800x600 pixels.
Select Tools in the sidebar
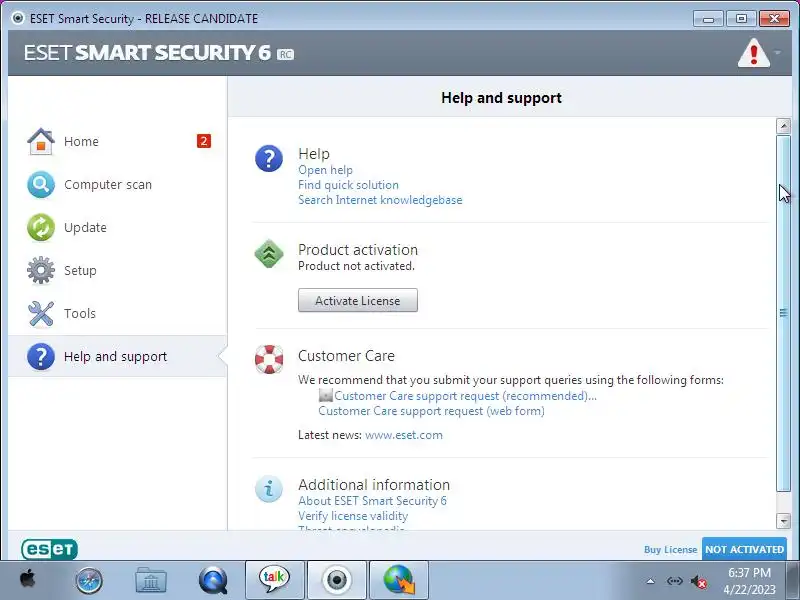[x=117, y=313]
